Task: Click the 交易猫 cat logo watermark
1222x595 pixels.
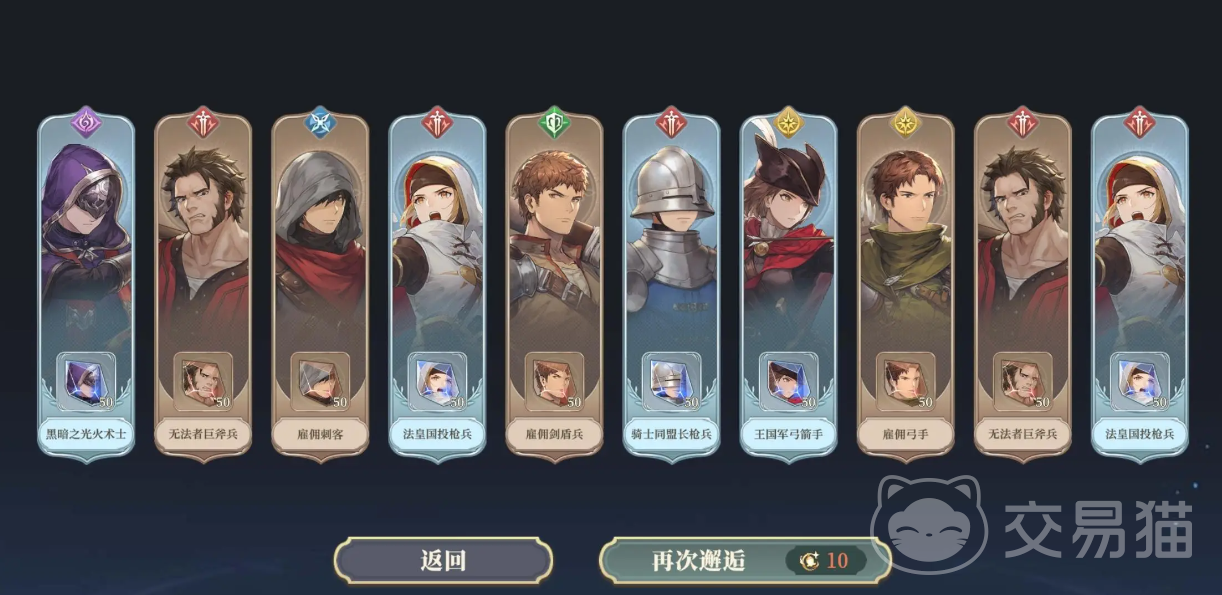Action: click(x=929, y=525)
